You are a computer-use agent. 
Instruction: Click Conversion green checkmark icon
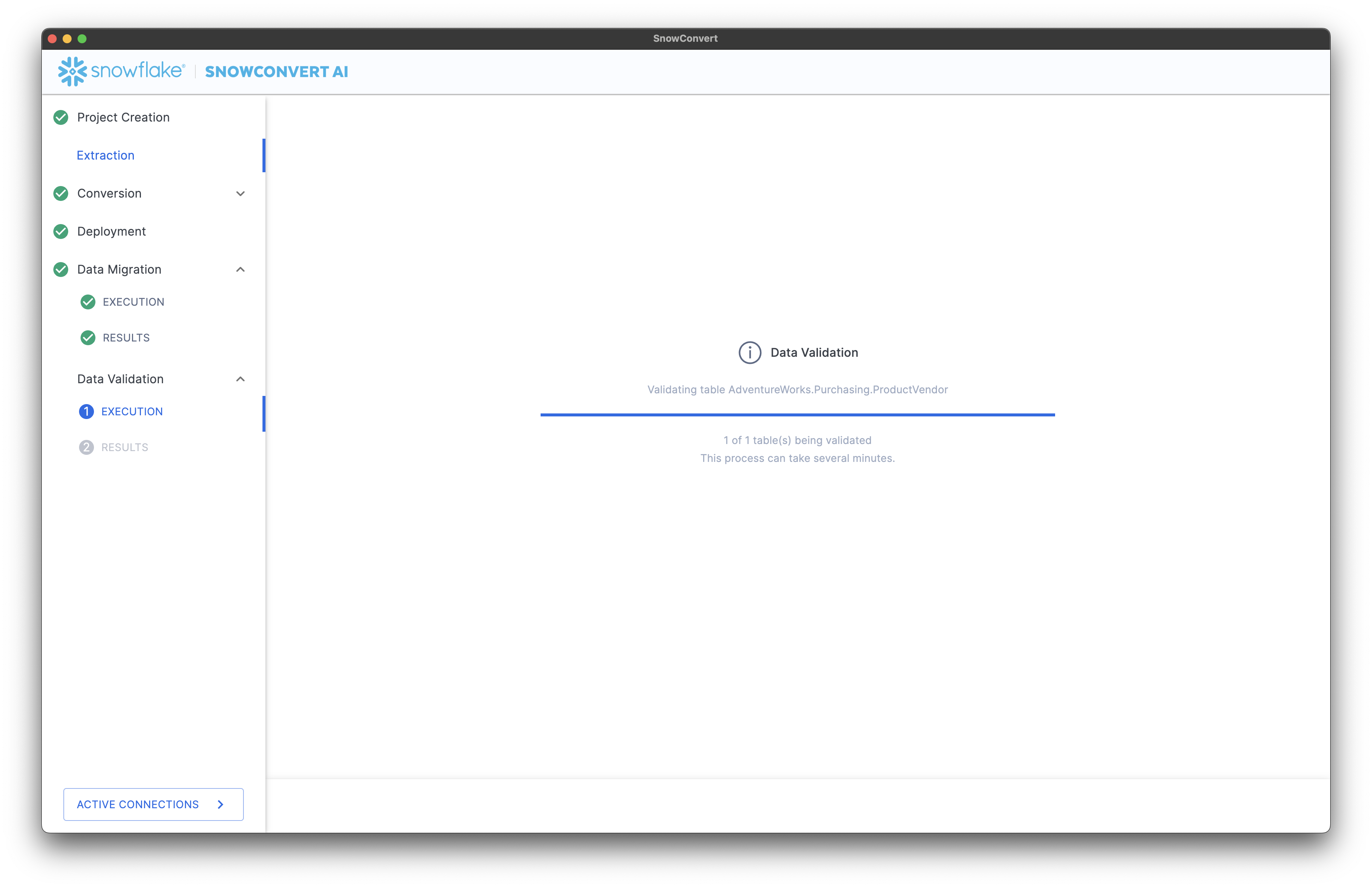coord(60,193)
